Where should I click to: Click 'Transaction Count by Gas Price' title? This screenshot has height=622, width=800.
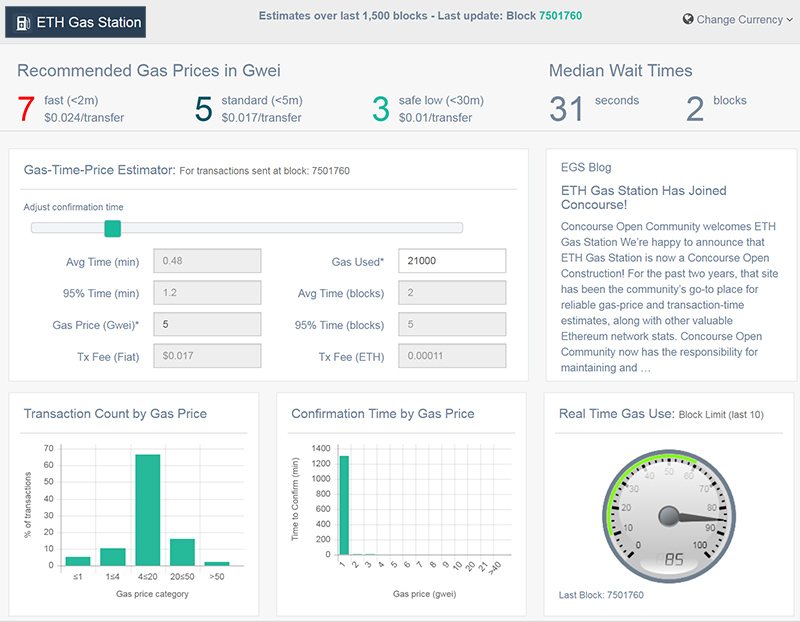[115, 413]
